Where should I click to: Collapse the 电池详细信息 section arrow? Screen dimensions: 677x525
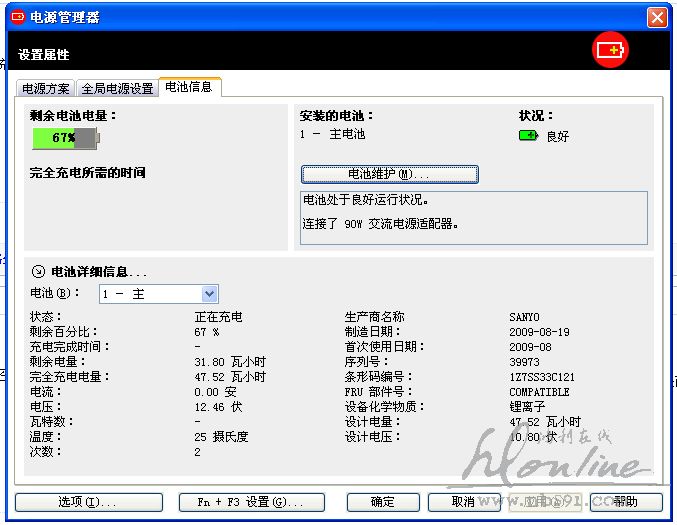[x=38, y=271]
